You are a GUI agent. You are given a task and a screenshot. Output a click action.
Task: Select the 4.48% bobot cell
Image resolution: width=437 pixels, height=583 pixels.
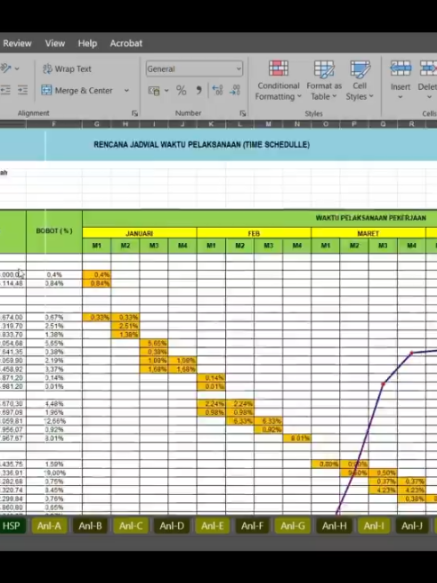(x=54, y=404)
